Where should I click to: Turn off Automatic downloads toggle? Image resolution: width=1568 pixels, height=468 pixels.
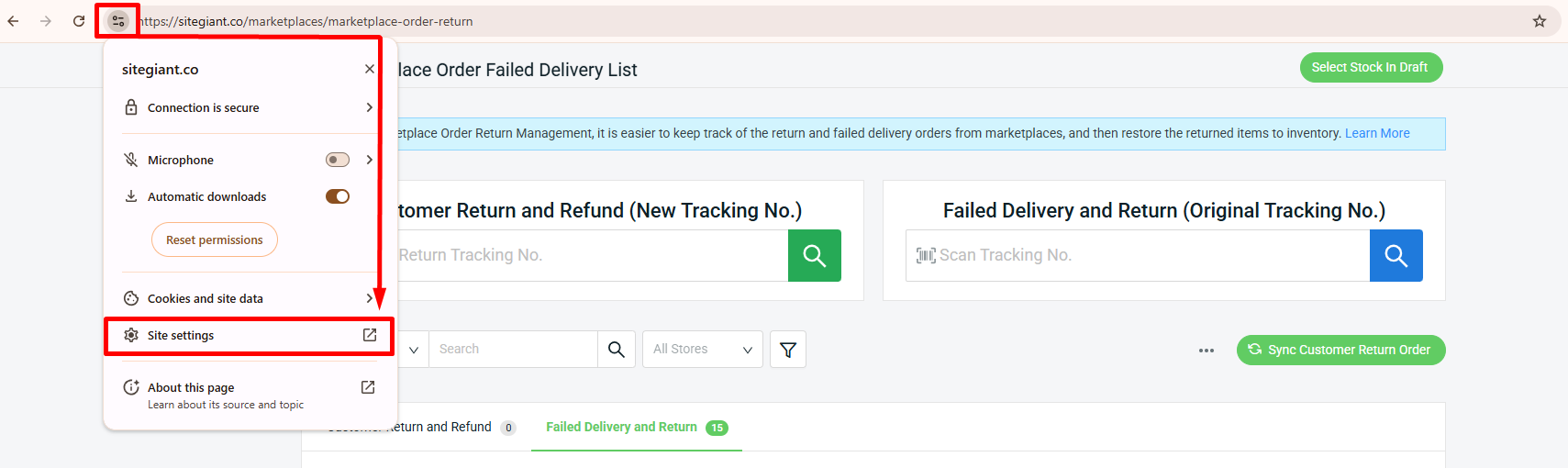[x=338, y=196]
